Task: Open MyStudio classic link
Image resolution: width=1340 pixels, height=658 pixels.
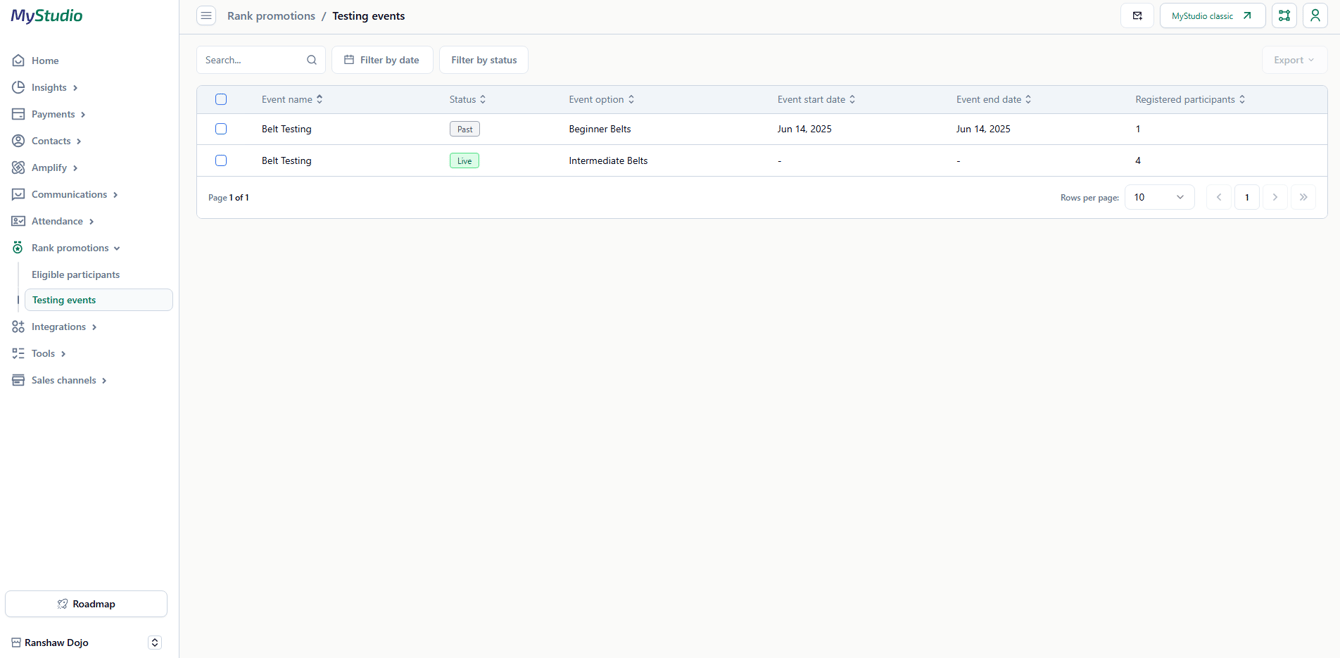Action: pyautogui.click(x=1212, y=16)
